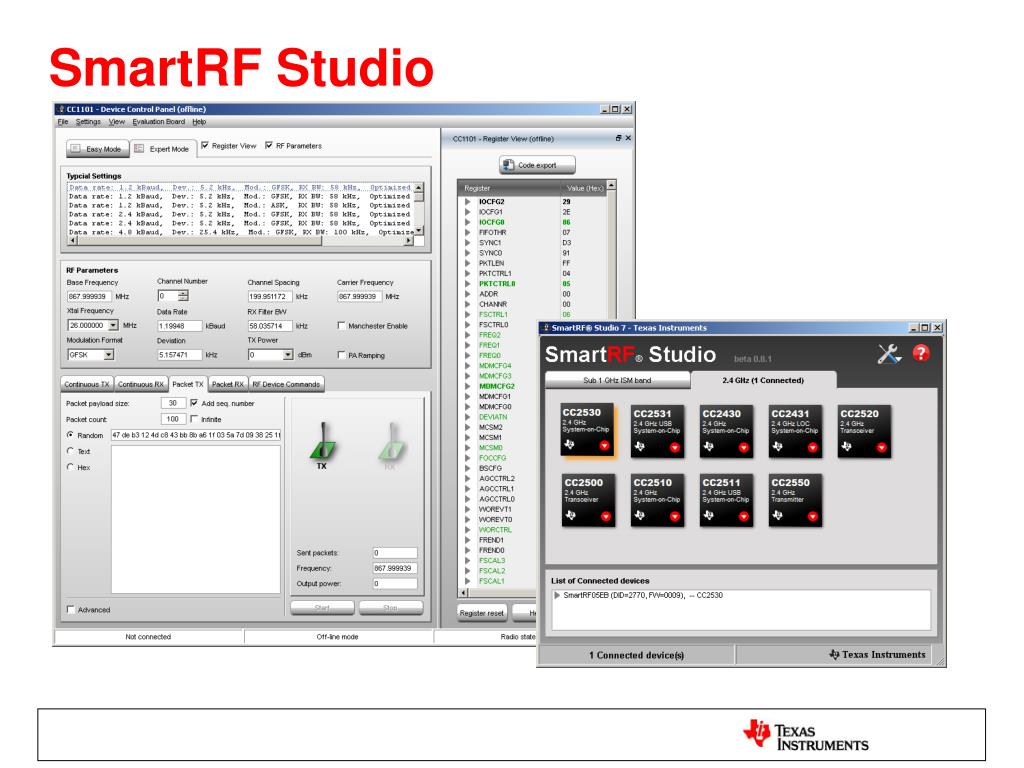Click the red arrow badge on CC2550 tile
The width and height of the screenshot is (1024, 768).
click(x=812, y=516)
